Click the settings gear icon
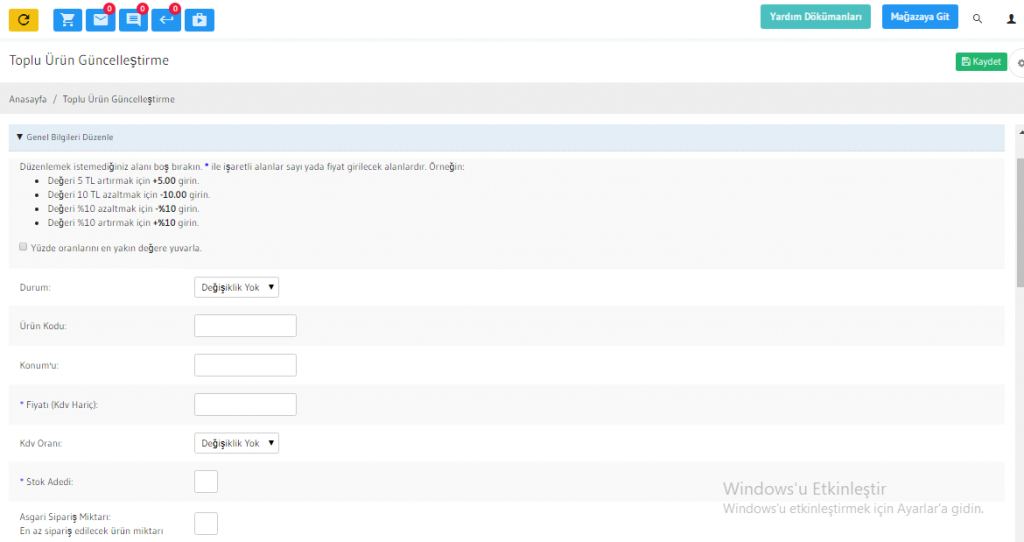 click(x=1019, y=62)
